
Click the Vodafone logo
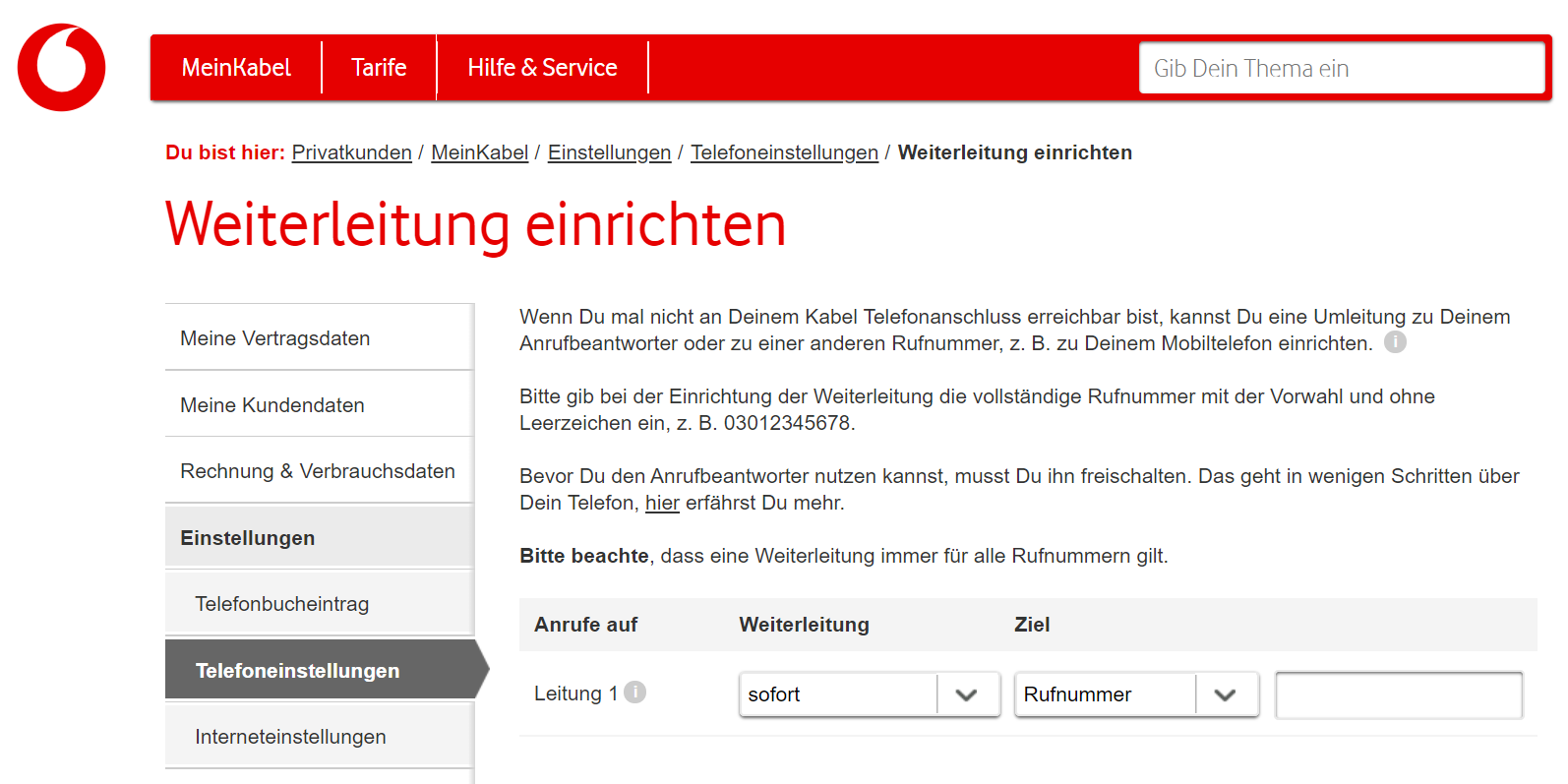pyautogui.click(x=61, y=67)
